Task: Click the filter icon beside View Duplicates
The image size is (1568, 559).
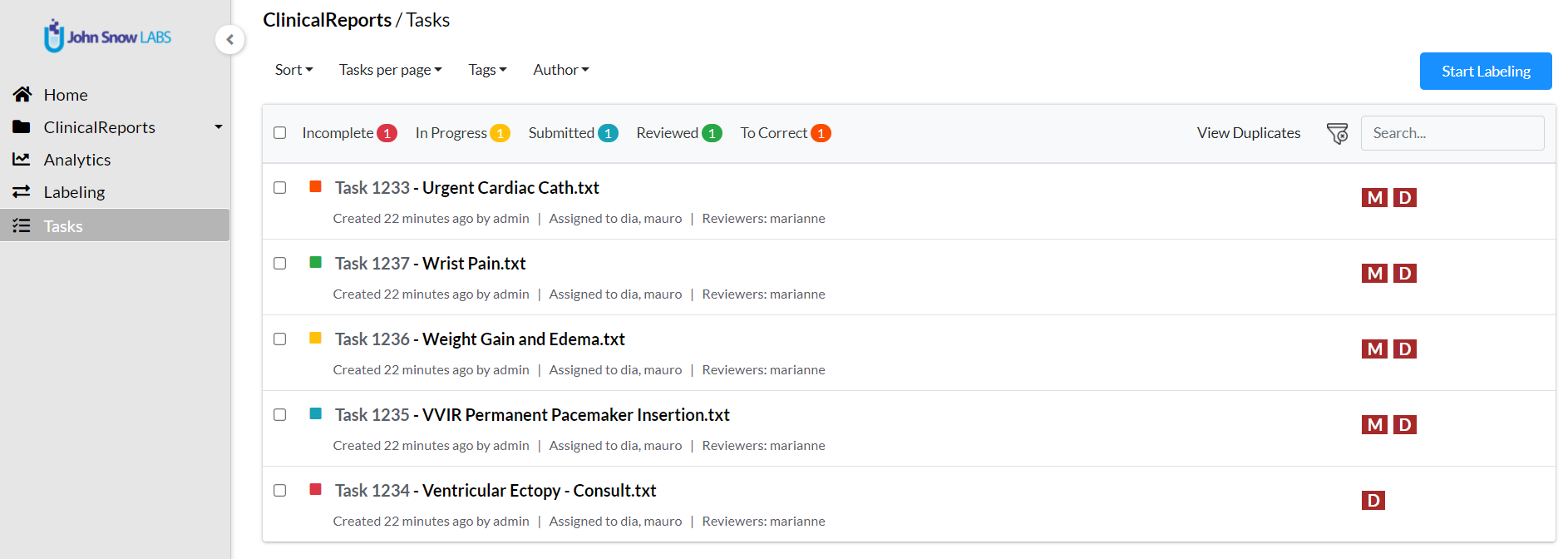Action: click(x=1337, y=133)
